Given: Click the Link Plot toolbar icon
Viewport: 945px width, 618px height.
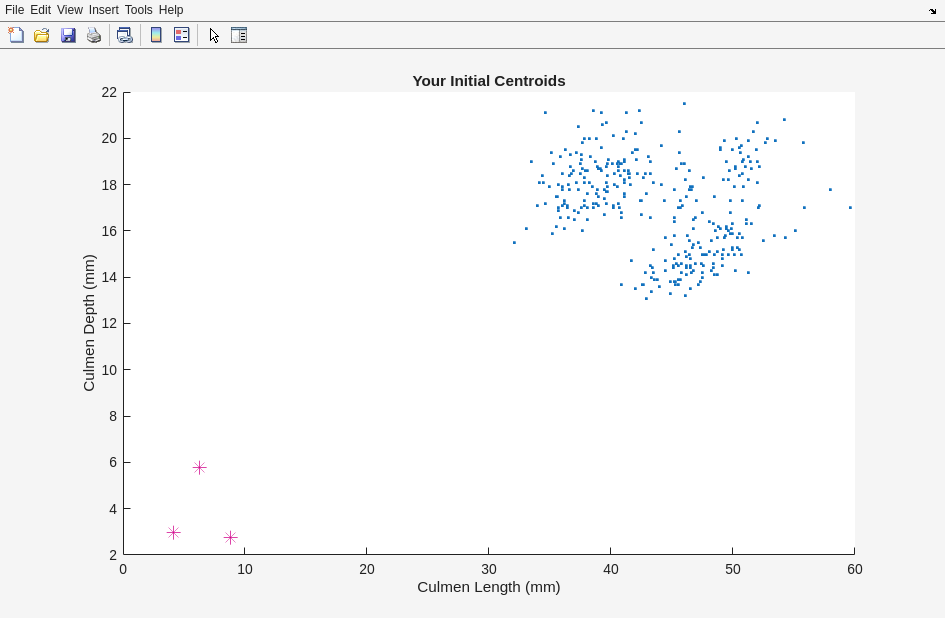Looking at the screenshot, I should [x=124, y=35].
